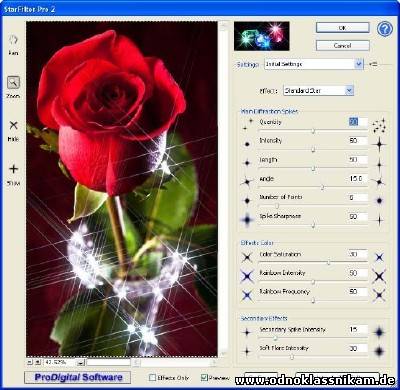
Task: Click the large star icon beside Intensity
Action: pyautogui.click(x=379, y=144)
